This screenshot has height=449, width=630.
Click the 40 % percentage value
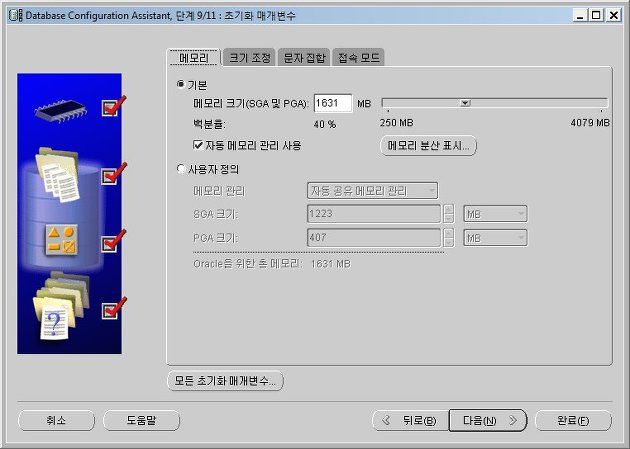click(325, 124)
